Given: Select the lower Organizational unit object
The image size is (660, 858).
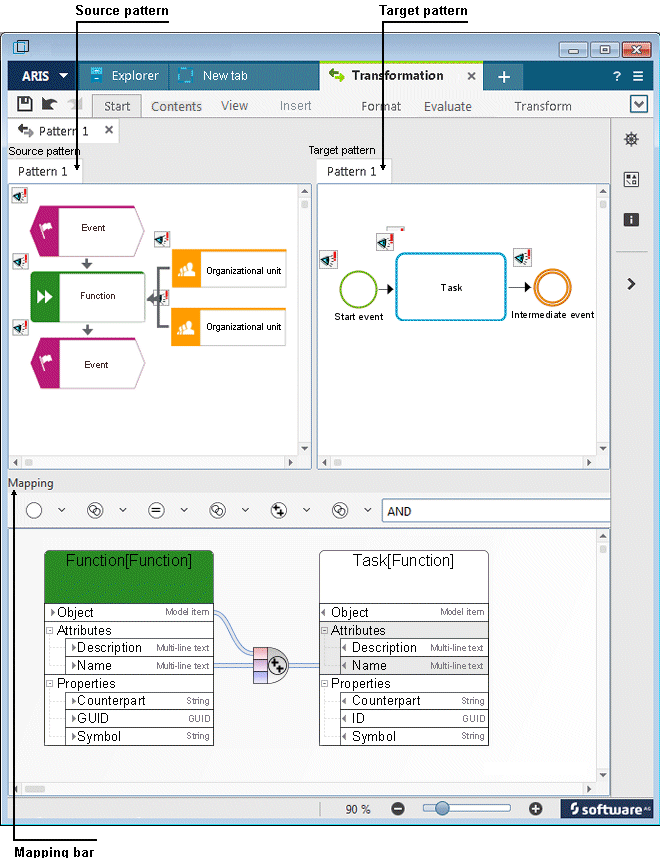Looking at the screenshot, I should click(x=229, y=327).
